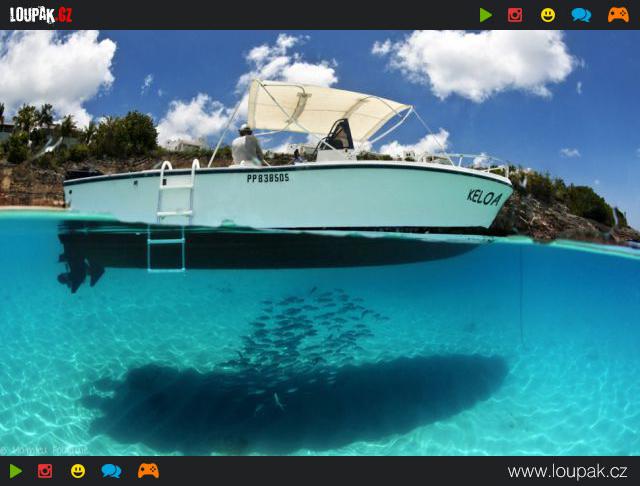This screenshot has height=486, width=640.
Task: Click the LOUPAK.CZ logo in the header
Action: [41, 14]
